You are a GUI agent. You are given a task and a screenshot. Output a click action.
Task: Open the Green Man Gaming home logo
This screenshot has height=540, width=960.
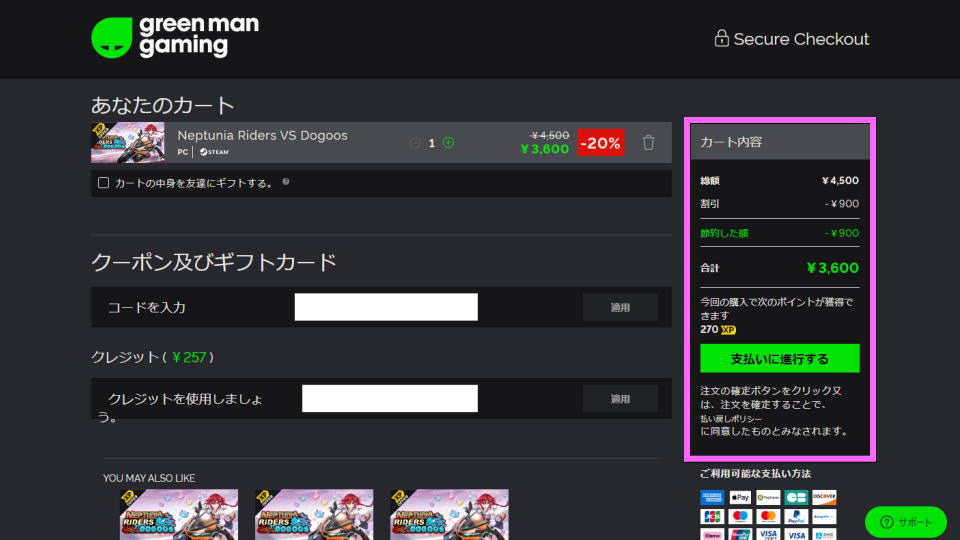point(175,37)
